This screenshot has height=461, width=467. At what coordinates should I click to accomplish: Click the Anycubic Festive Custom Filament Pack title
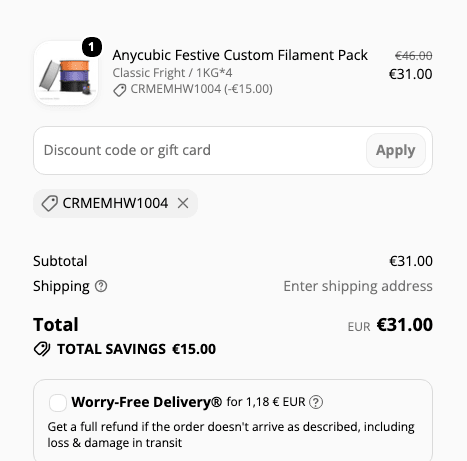click(240, 55)
